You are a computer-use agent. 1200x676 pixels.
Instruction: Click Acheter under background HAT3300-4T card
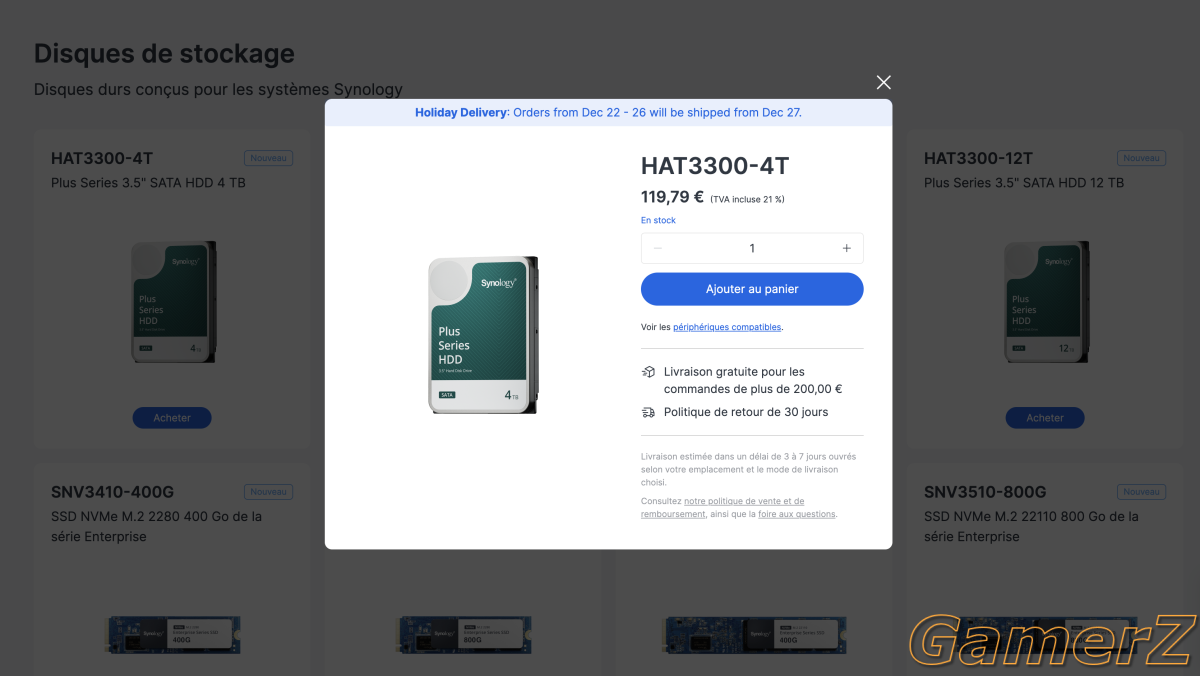(172, 418)
